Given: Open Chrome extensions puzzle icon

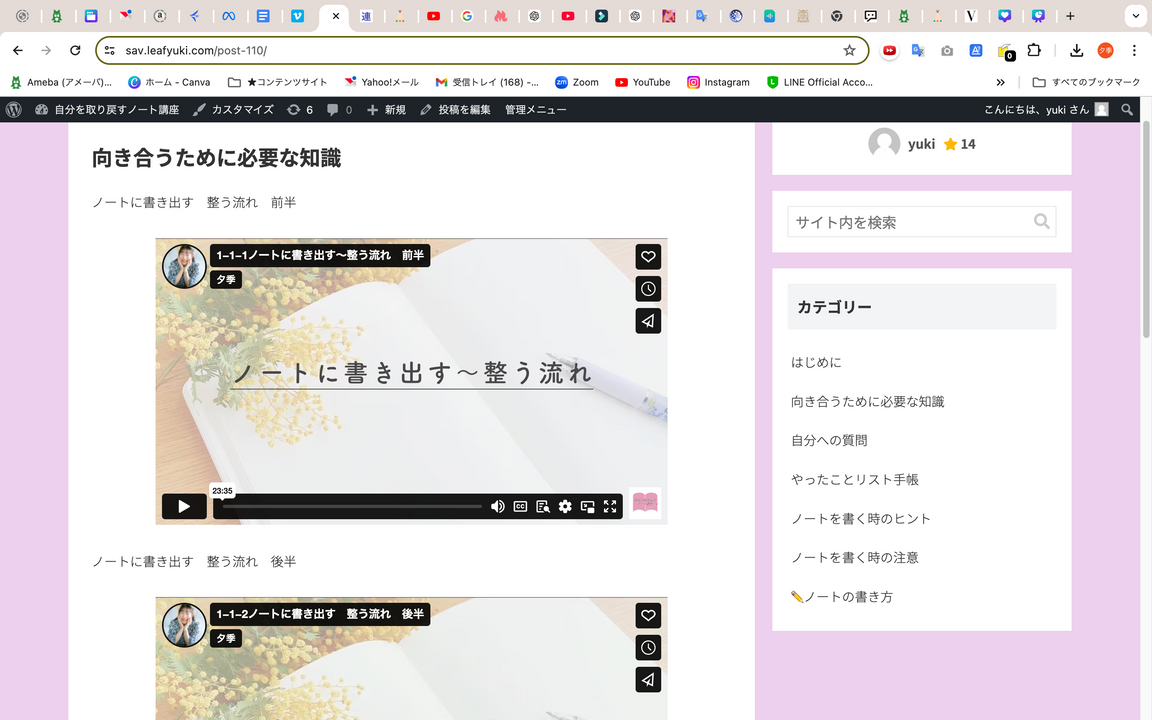Looking at the screenshot, I should (x=1034, y=50).
